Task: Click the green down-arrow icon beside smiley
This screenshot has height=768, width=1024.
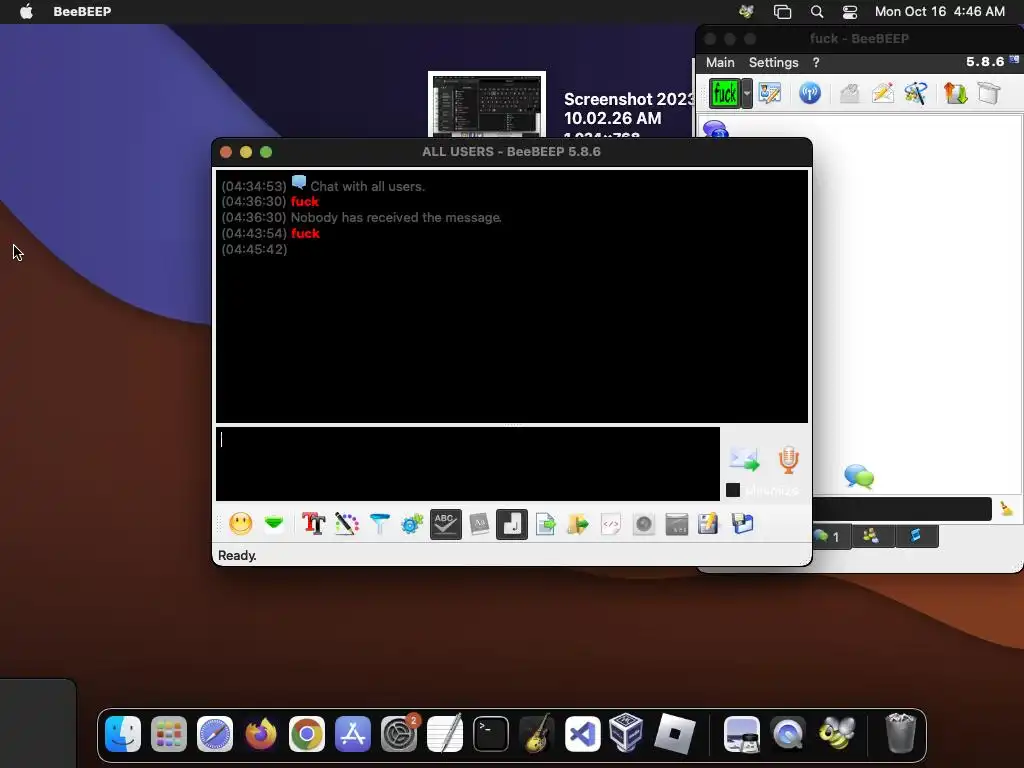Action: click(x=274, y=523)
